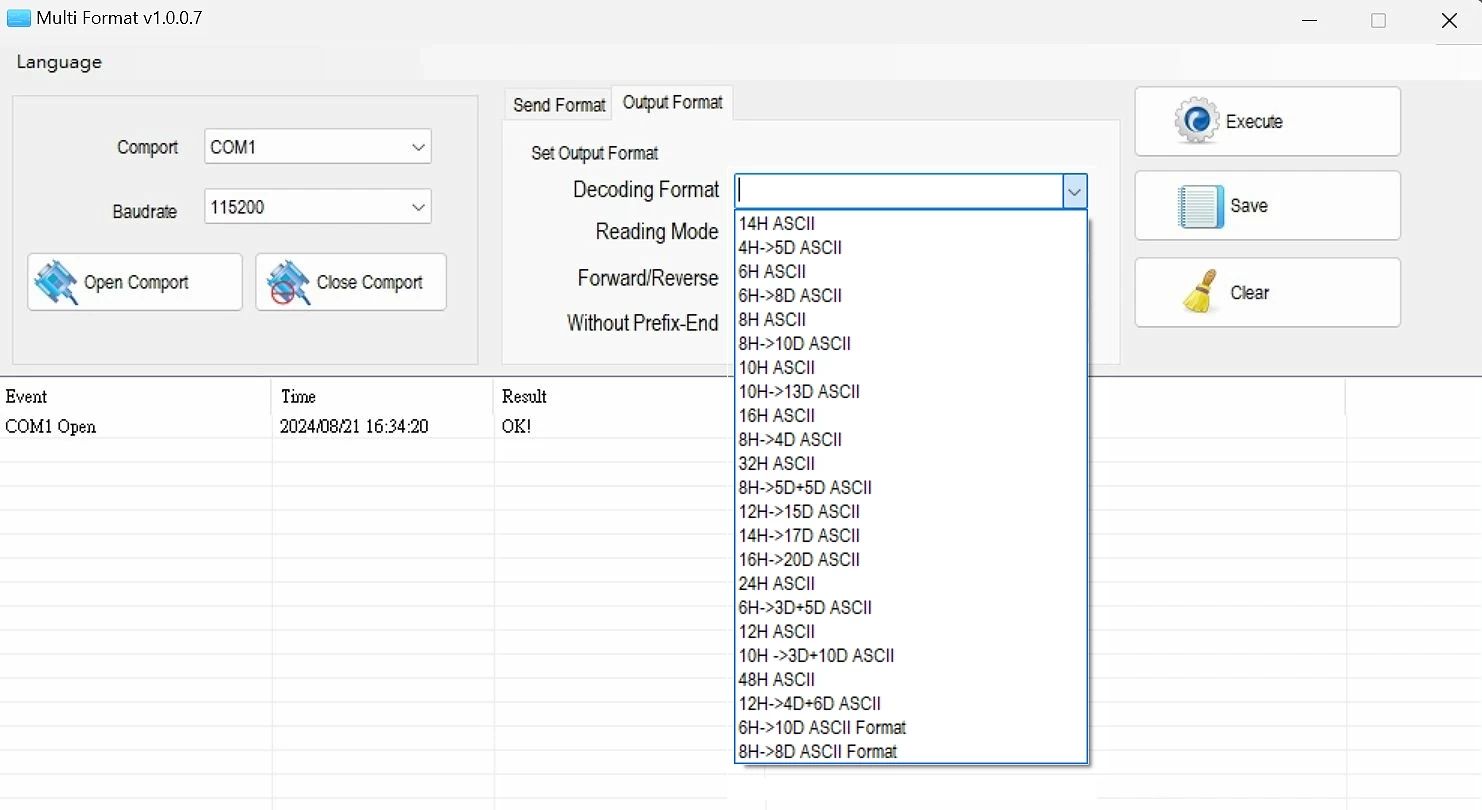The height and width of the screenshot is (810, 1482).
Task: Expand the Comport COM1 dropdown
Action: [418, 147]
